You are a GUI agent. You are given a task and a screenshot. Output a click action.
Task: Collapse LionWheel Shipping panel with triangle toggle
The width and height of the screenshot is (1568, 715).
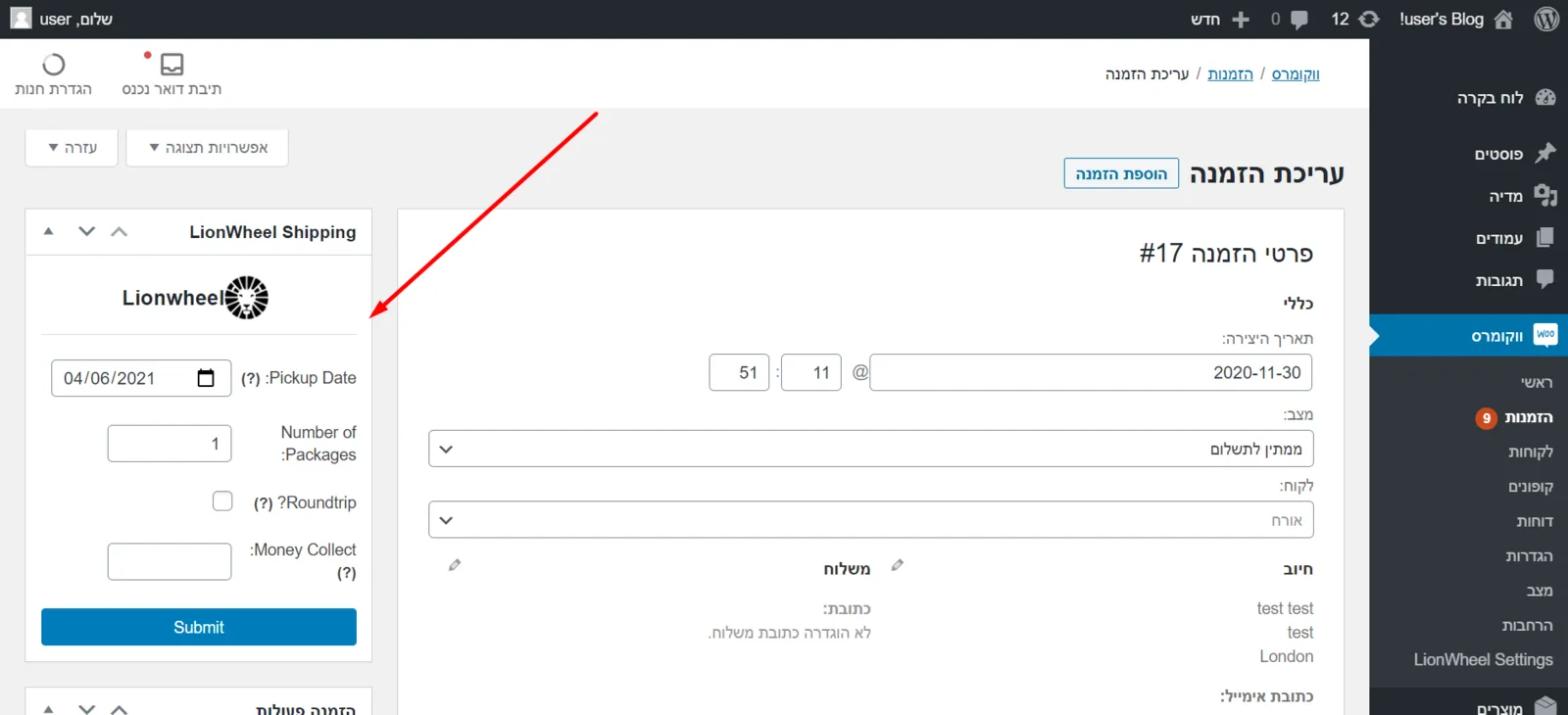[x=48, y=232]
